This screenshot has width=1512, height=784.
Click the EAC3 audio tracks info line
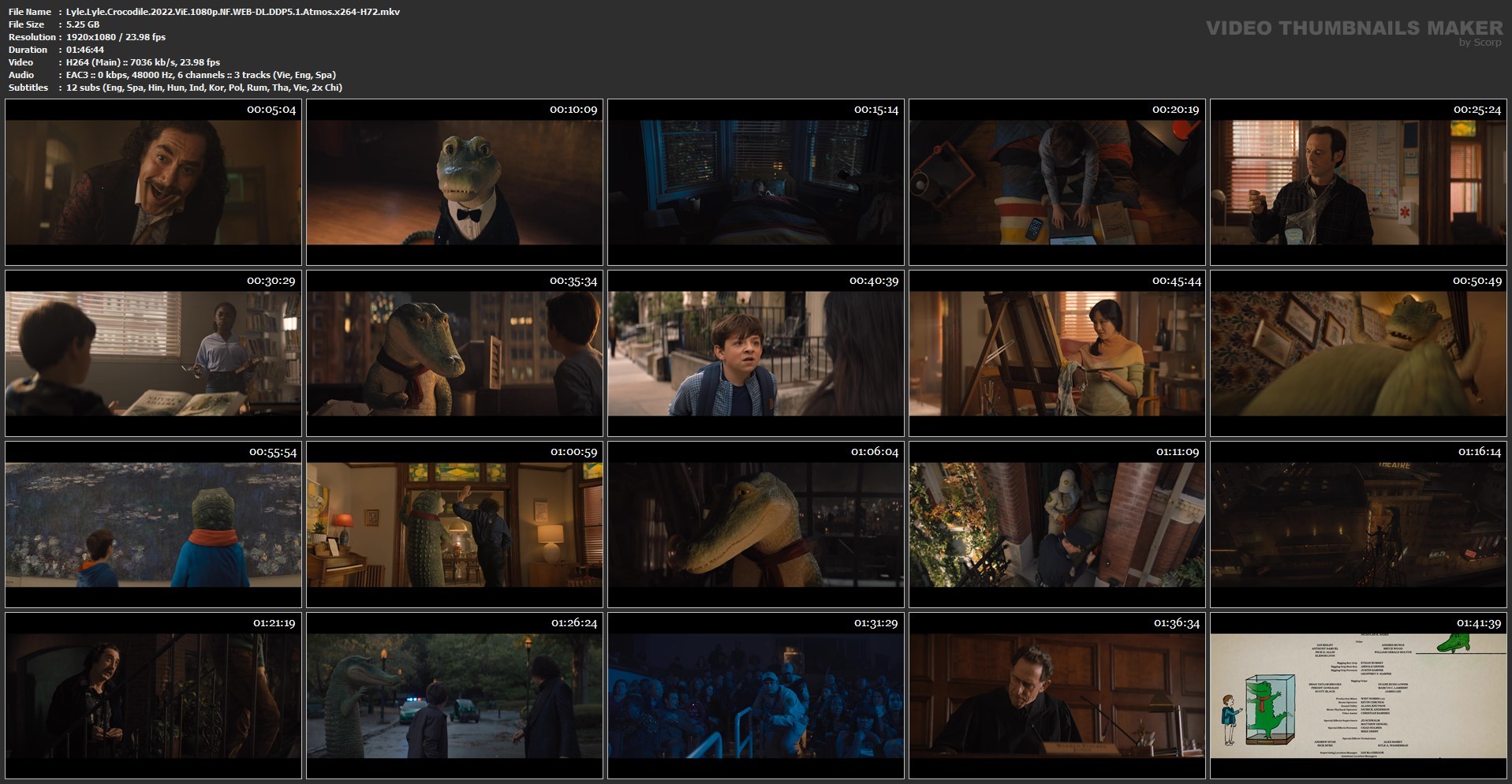pos(201,75)
